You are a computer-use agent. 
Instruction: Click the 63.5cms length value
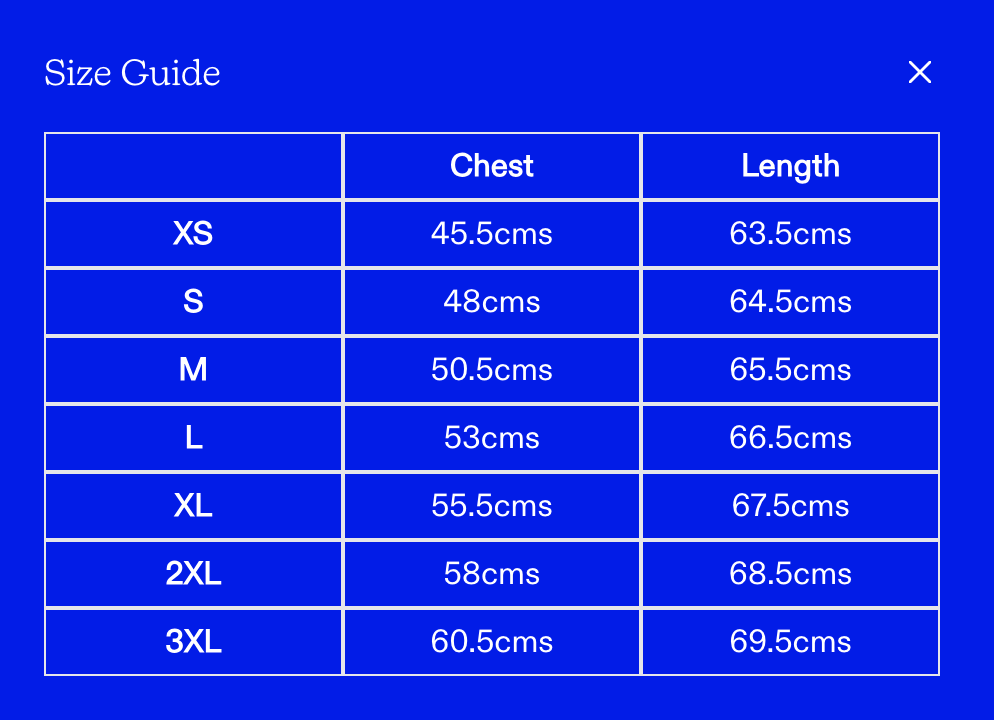pyautogui.click(x=790, y=234)
